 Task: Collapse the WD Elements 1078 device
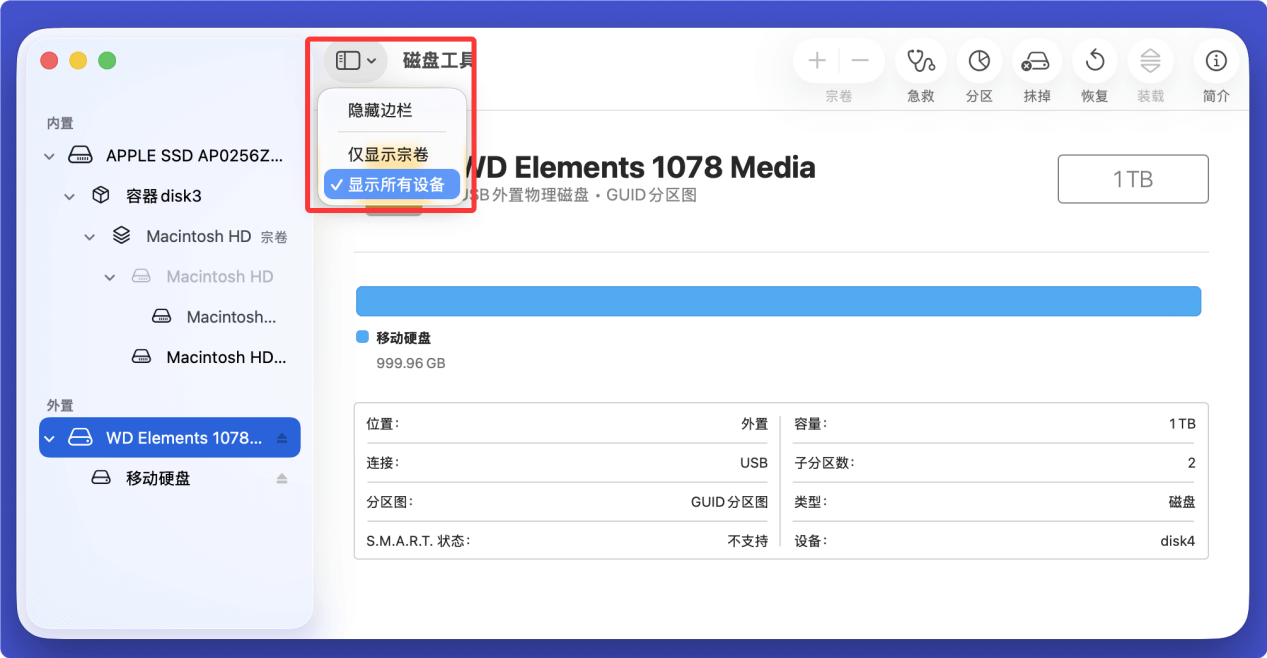(48, 437)
